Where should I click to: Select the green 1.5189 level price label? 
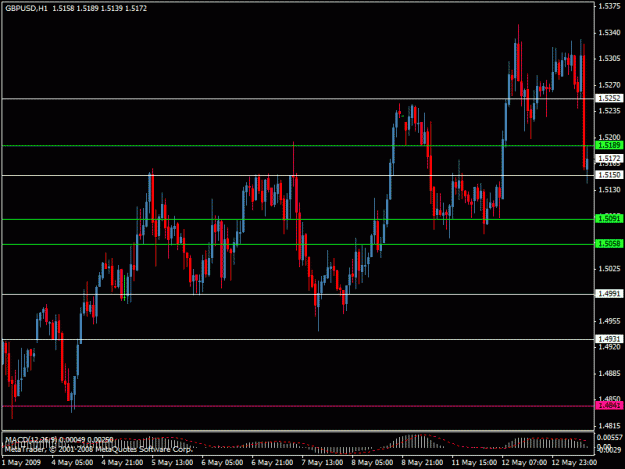click(609, 145)
